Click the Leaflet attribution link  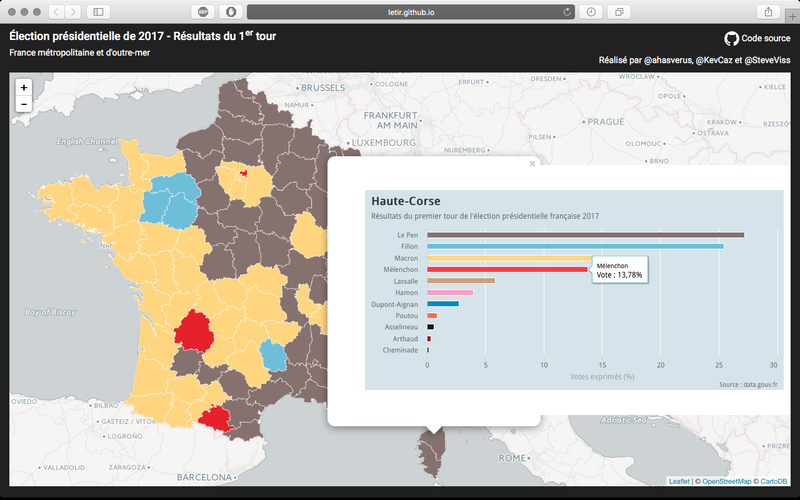click(x=679, y=481)
